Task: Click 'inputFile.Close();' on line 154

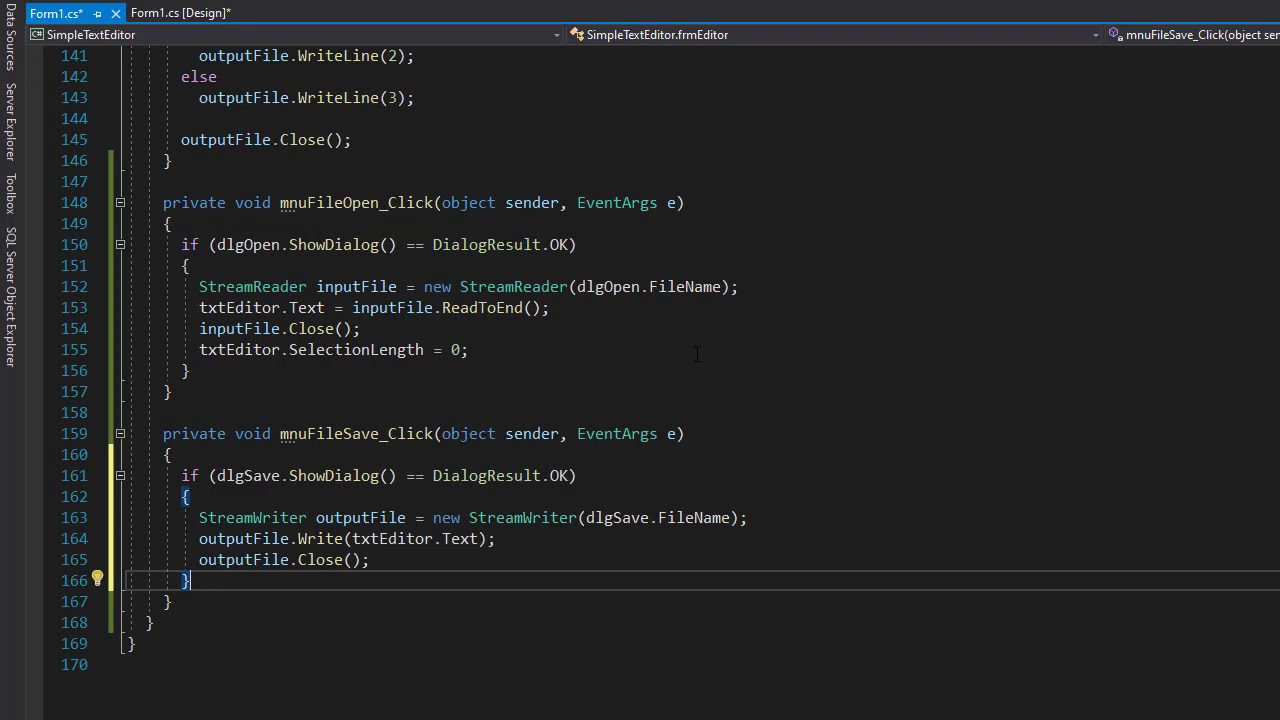Action: coord(279,329)
